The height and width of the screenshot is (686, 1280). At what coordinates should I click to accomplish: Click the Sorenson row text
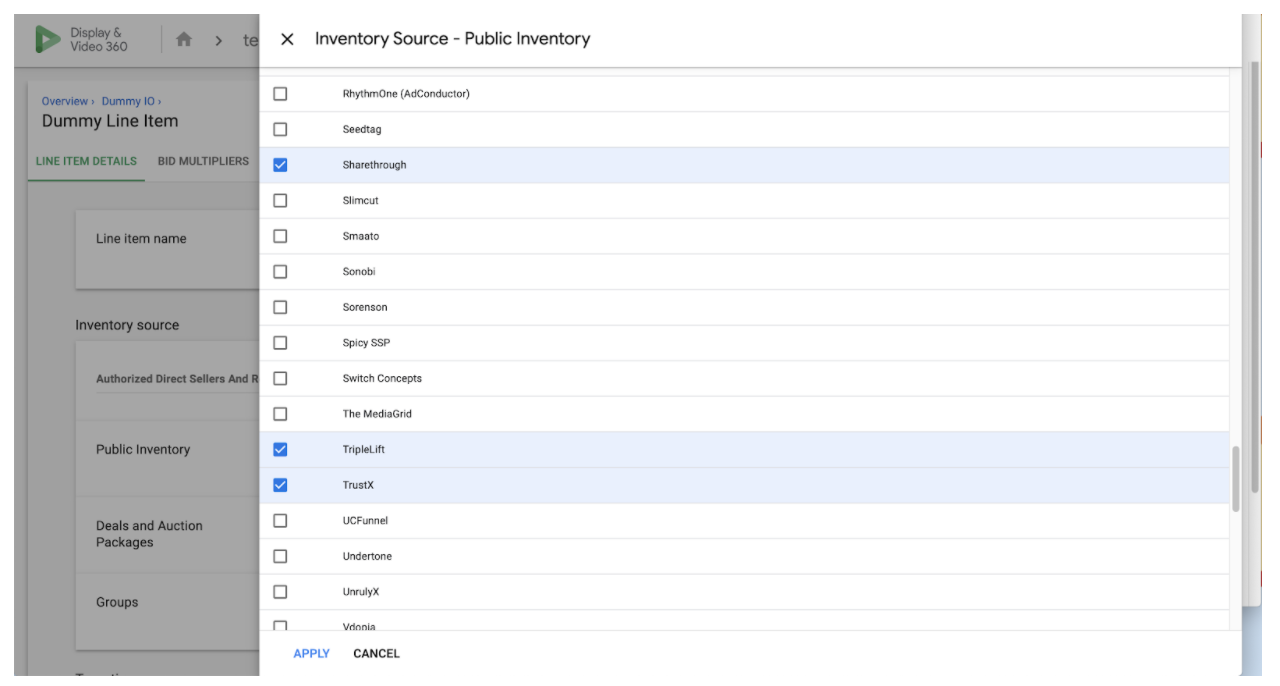[x=365, y=307]
